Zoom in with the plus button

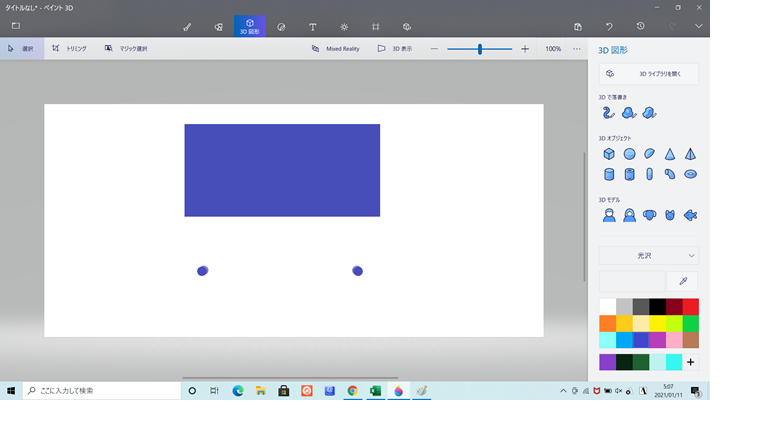525,48
